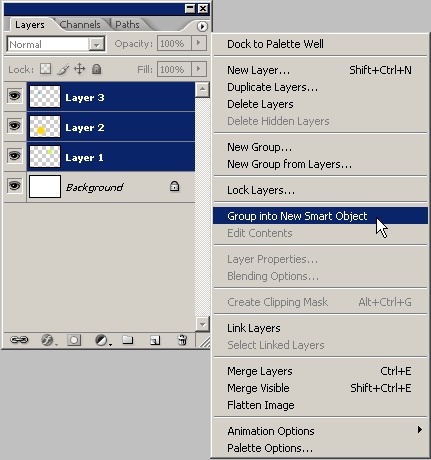Click the trash delete layer icon
The image size is (431, 460).
(182, 340)
